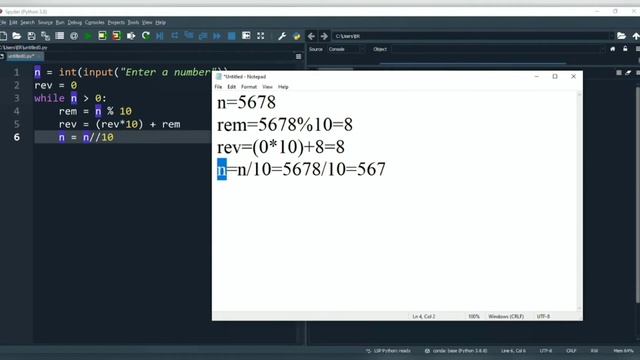Click highlighted 'n' on Notepad line four

point(222,169)
